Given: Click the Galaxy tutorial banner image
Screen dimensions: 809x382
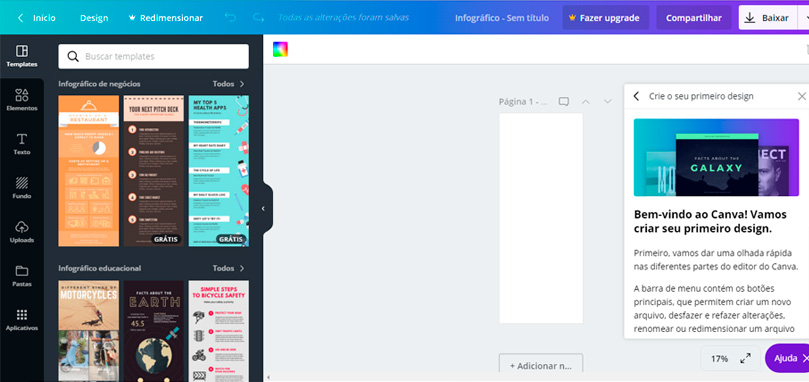Looking at the screenshot, I should [716, 157].
